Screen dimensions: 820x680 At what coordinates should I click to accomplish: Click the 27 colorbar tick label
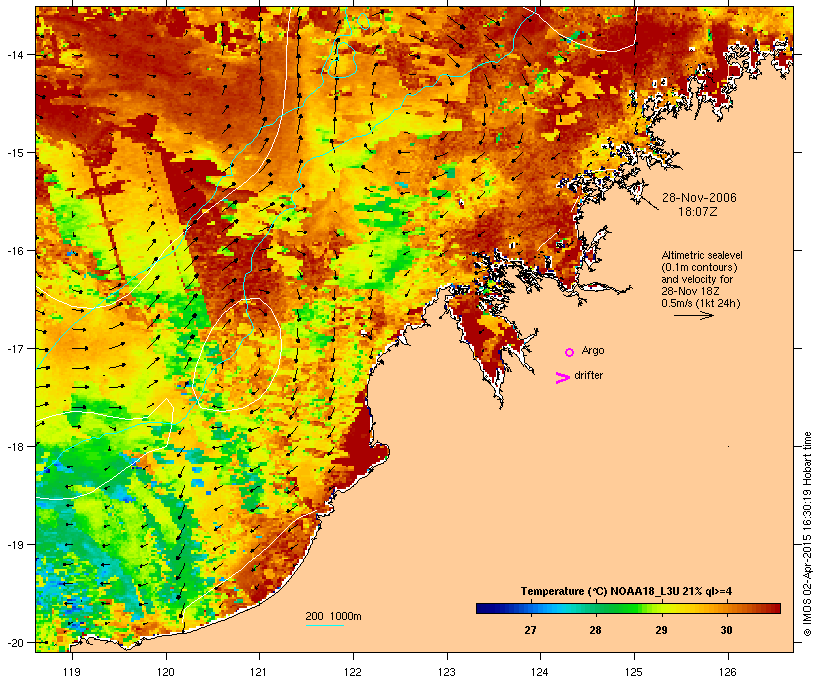(x=530, y=630)
